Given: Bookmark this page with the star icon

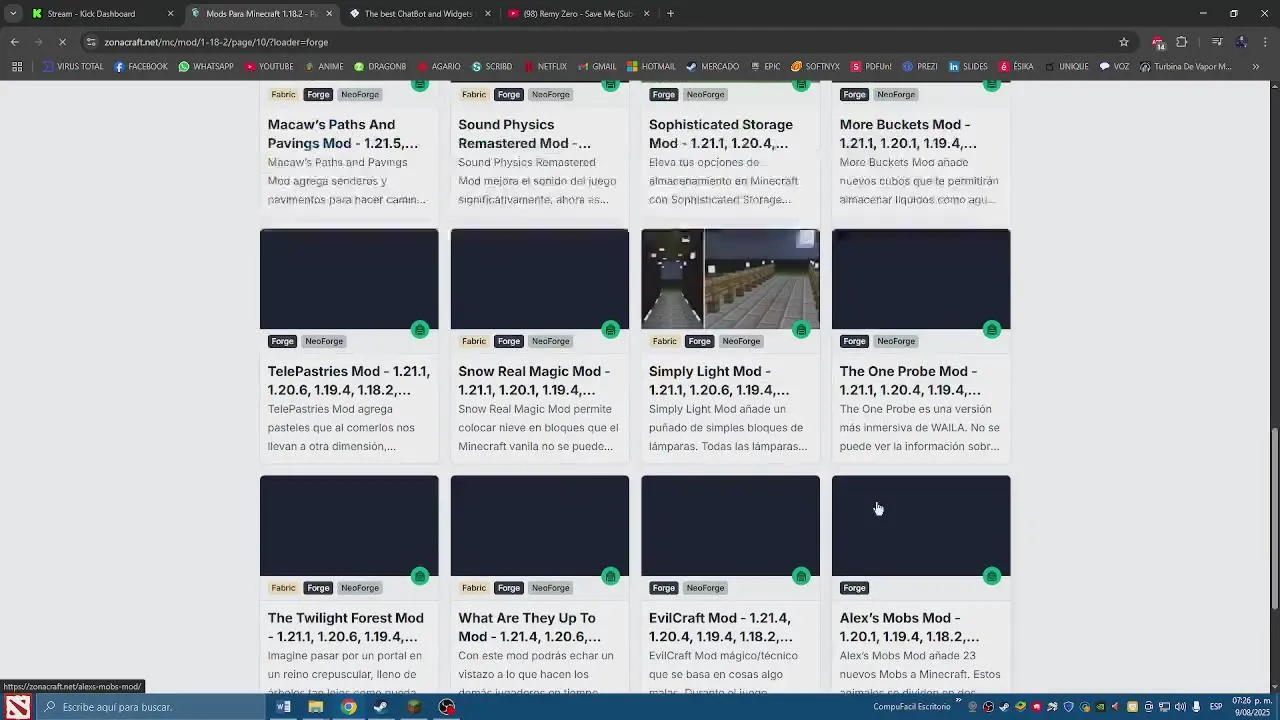Looking at the screenshot, I should 1124,42.
